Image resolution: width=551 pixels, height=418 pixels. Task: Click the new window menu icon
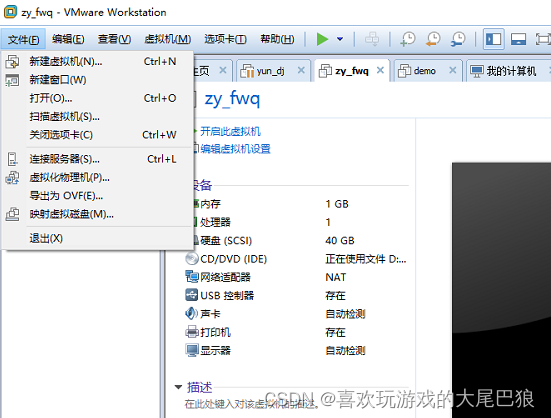point(13,80)
